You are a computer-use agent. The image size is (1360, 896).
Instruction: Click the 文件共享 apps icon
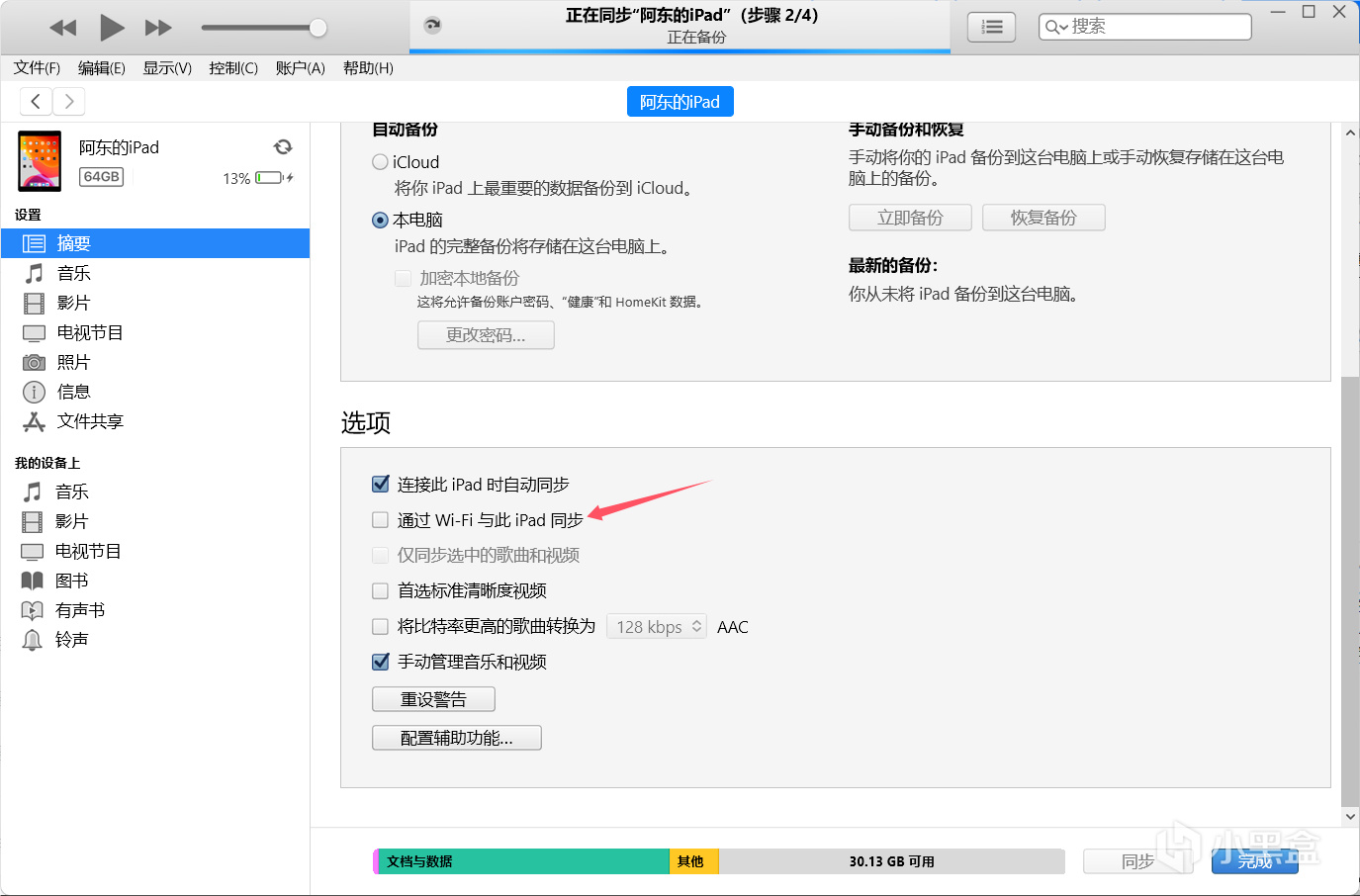coord(35,422)
